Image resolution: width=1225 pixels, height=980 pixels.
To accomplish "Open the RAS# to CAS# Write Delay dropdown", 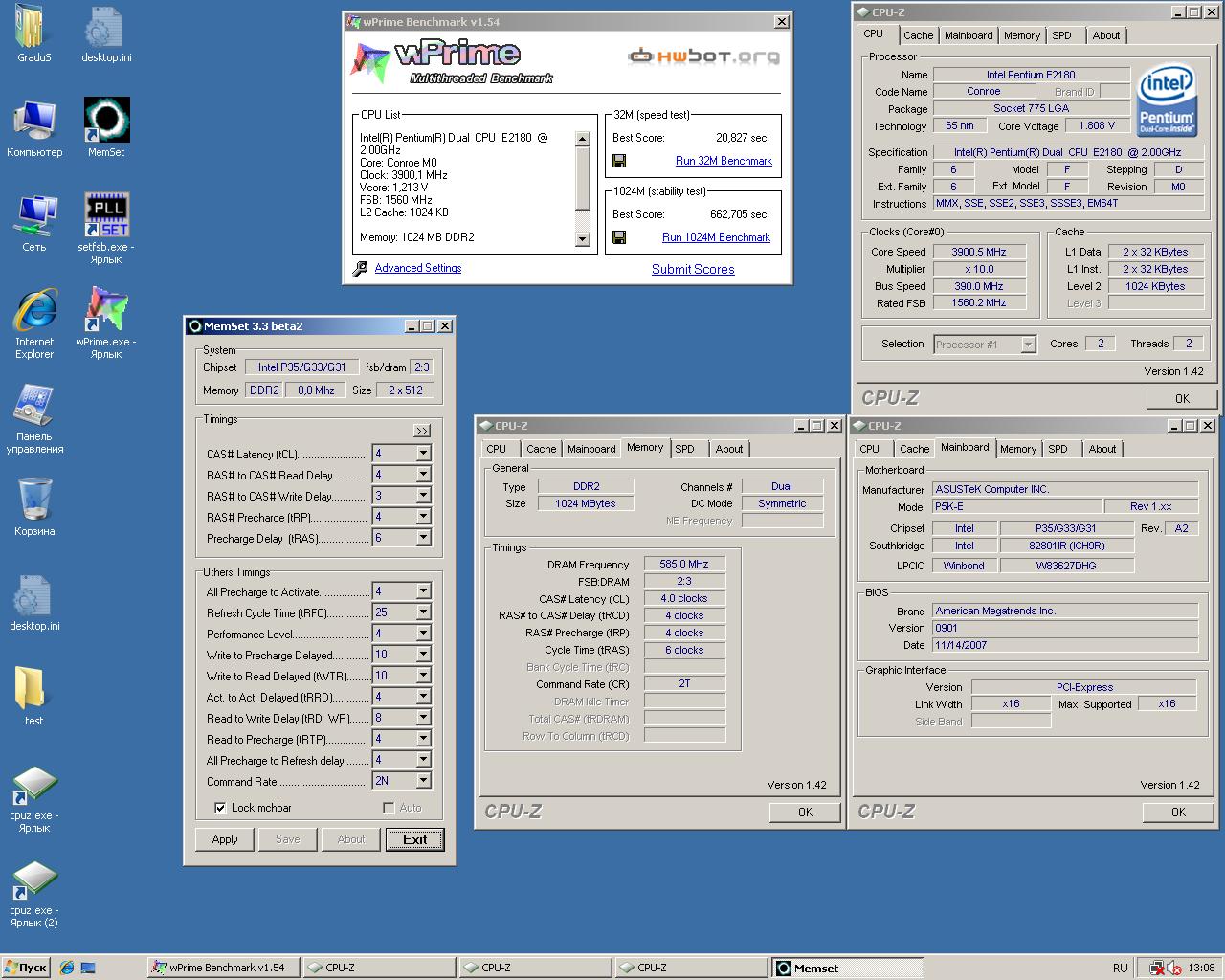I will 422,496.
